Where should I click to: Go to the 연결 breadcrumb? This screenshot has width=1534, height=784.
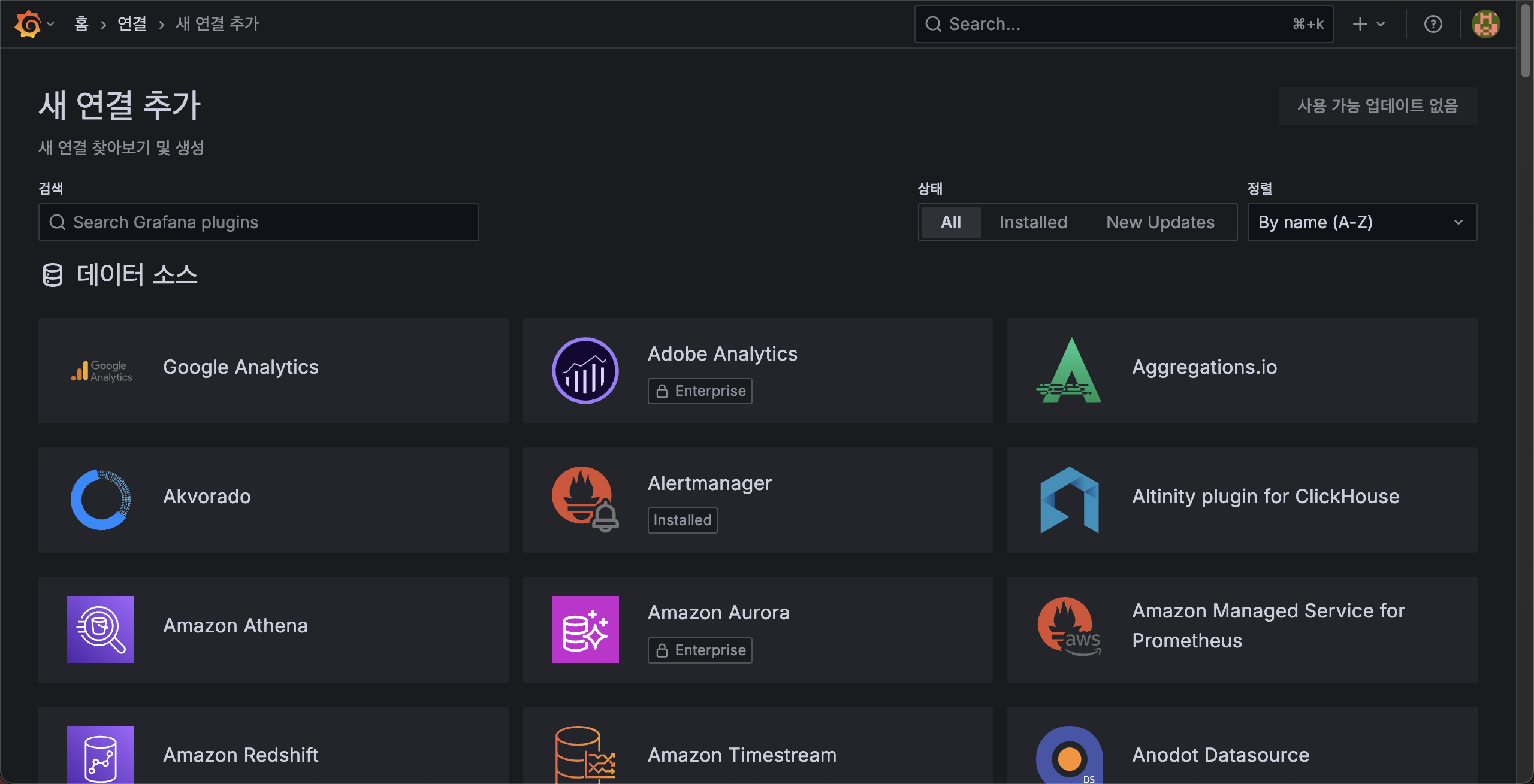pos(132,24)
